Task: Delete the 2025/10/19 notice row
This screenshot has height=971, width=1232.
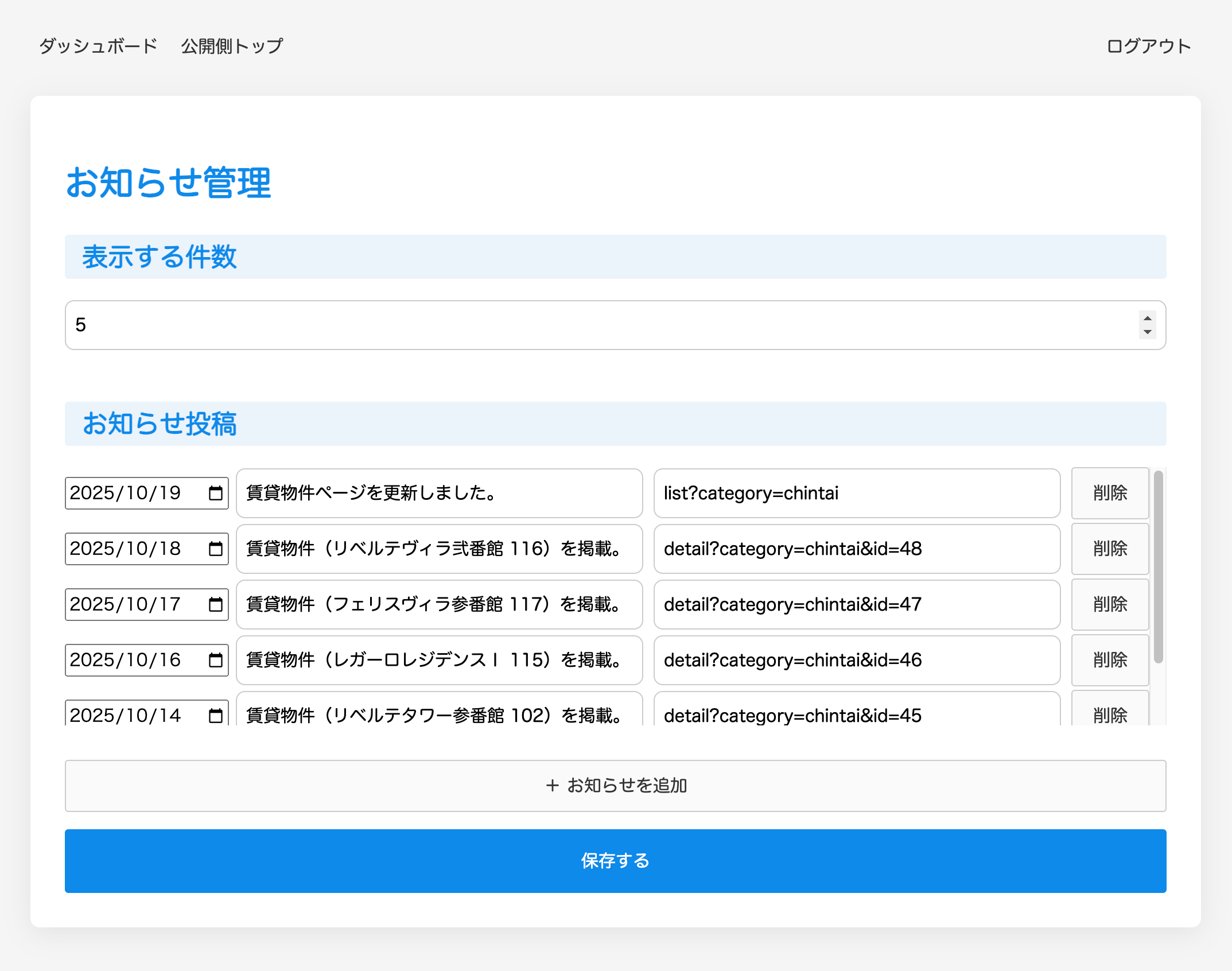Action: [x=1110, y=493]
